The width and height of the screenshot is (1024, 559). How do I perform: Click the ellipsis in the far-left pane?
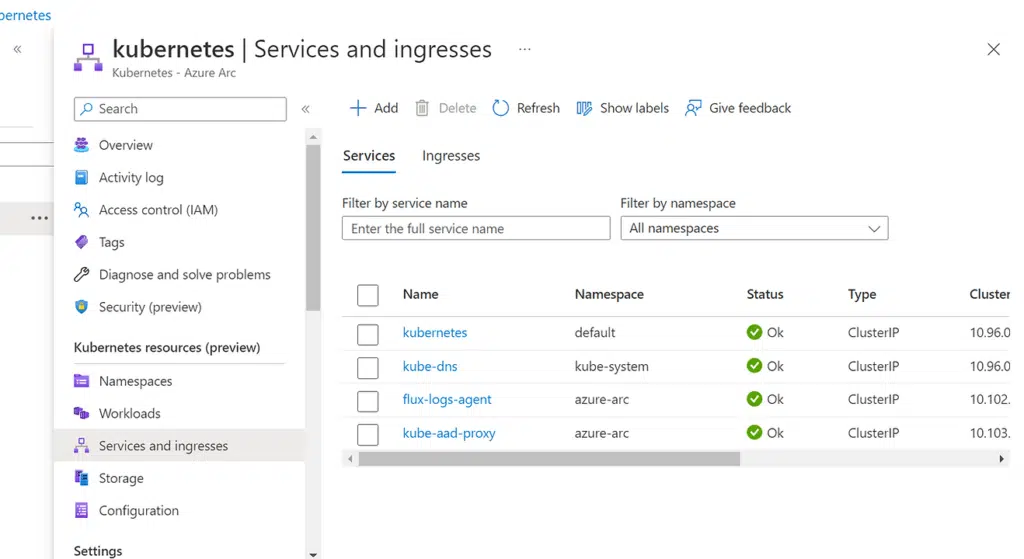click(x=39, y=218)
